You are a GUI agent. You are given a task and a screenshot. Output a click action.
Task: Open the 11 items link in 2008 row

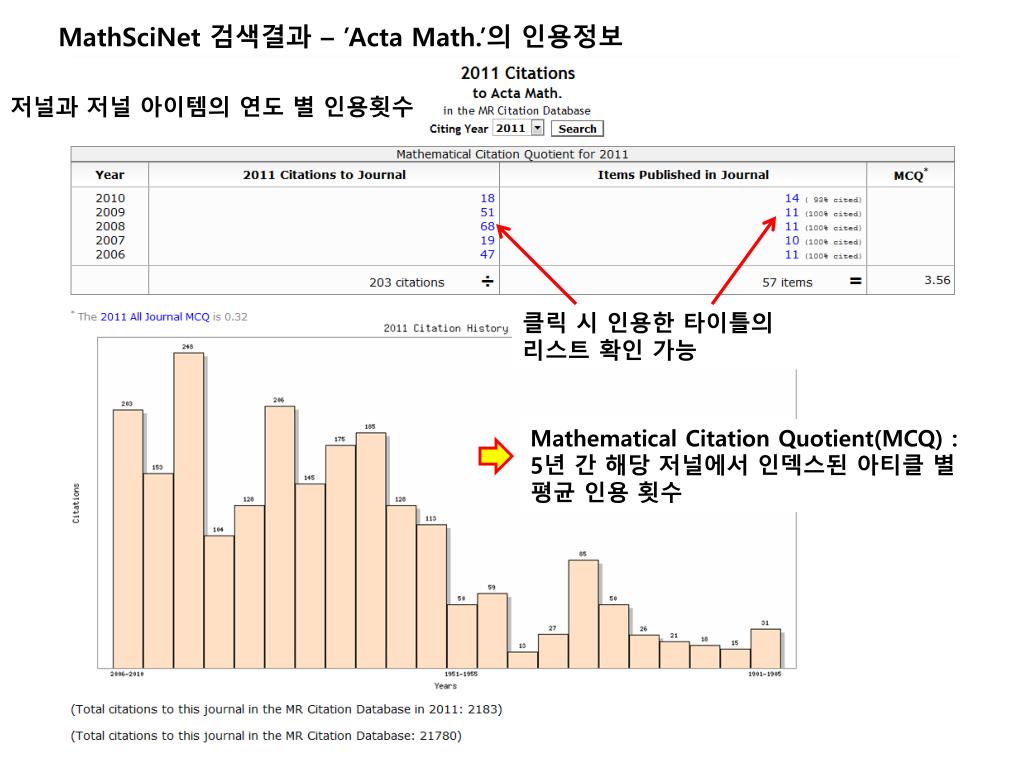792,227
